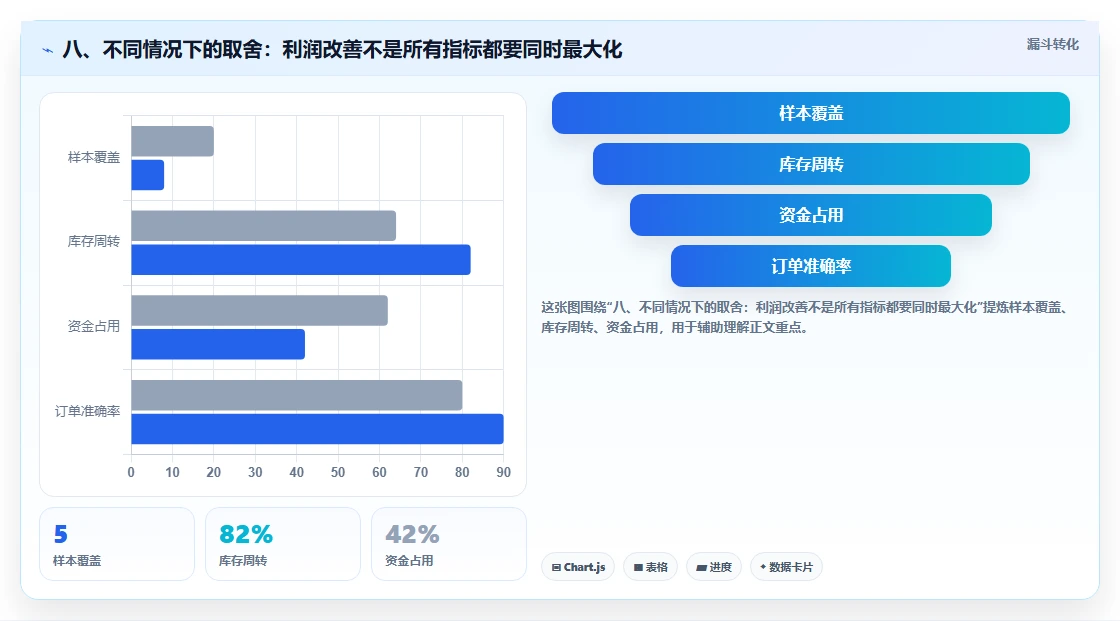1120x621 pixels.
Task: Select the 资金占用 funnel stage
Action: 811,215
